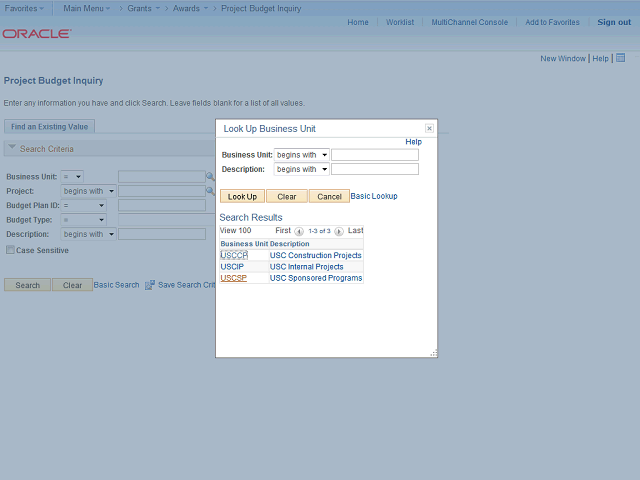640x480 pixels.
Task: Open the Budget Type operator dropdown
Action: (83, 220)
